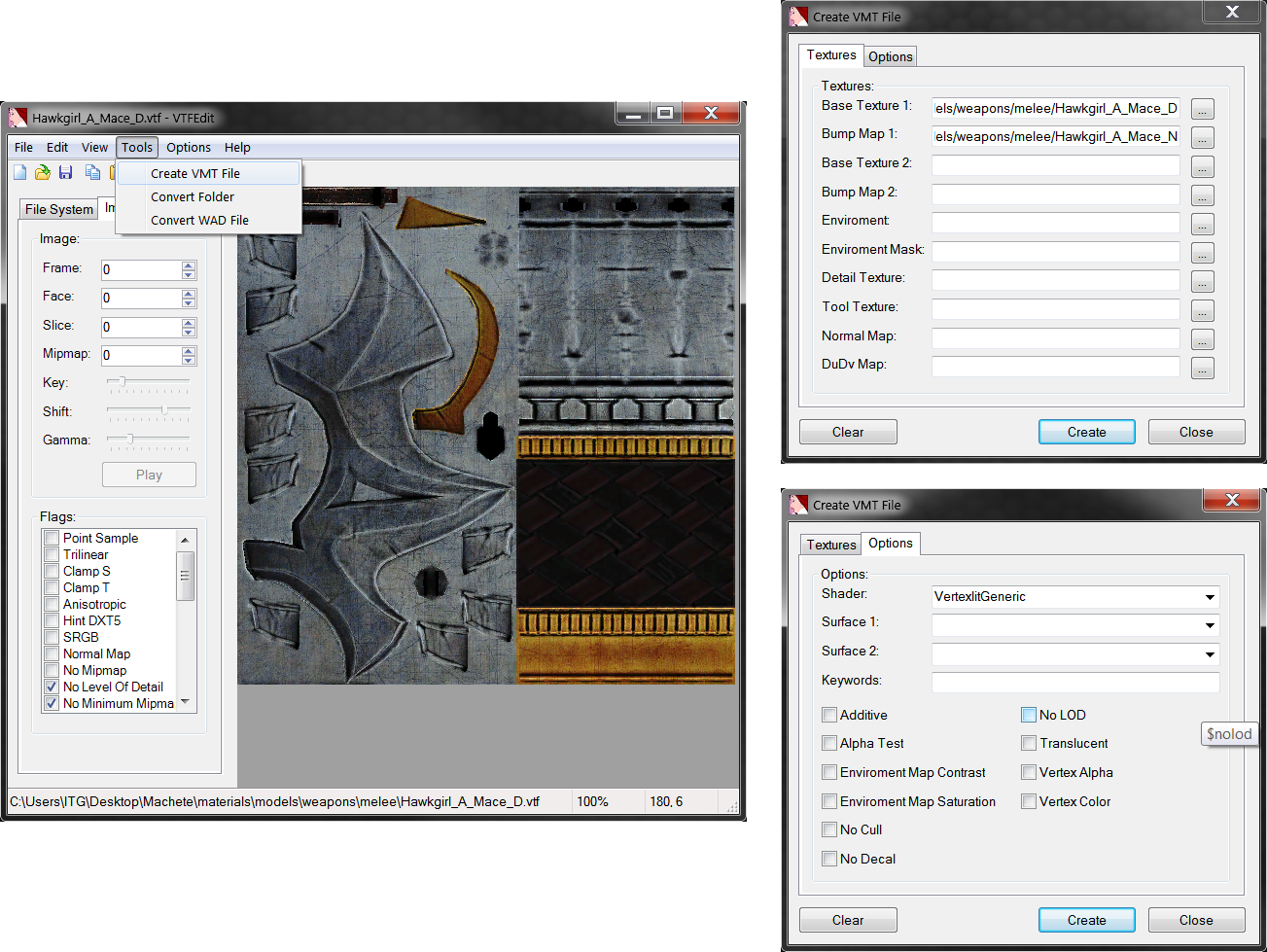Click Clear in the upper Create VMT dialog

pyautogui.click(x=848, y=432)
